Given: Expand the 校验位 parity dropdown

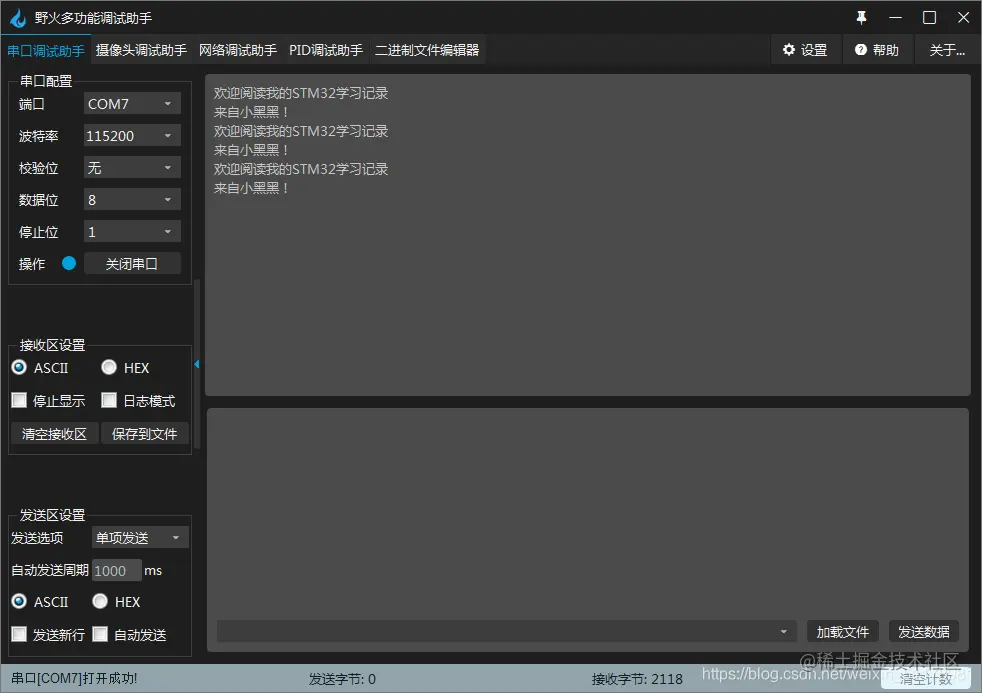Looking at the screenshot, I should click(131, 167).
